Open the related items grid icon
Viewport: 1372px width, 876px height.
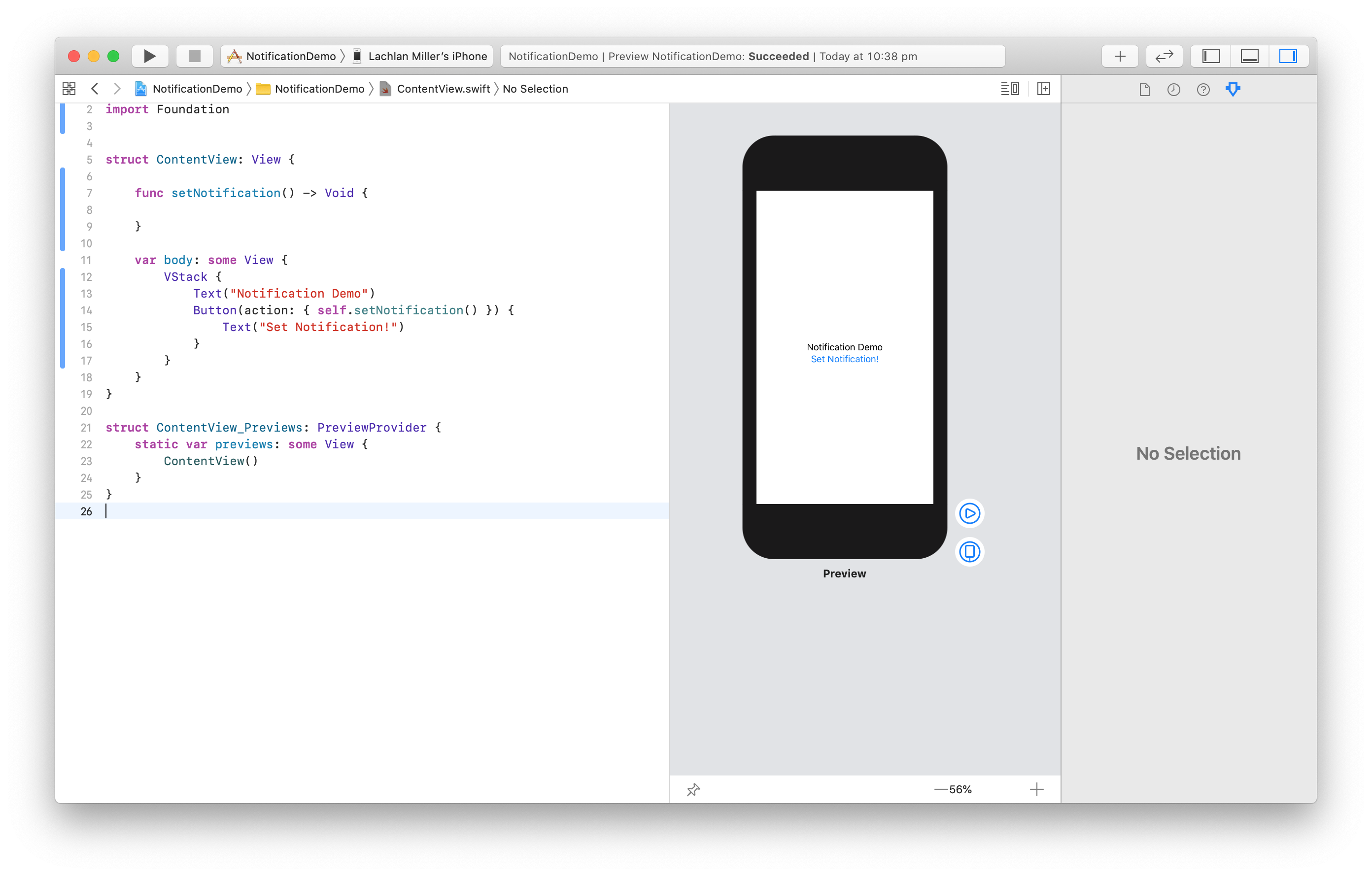pyautogui.click(x=69, y=89)
